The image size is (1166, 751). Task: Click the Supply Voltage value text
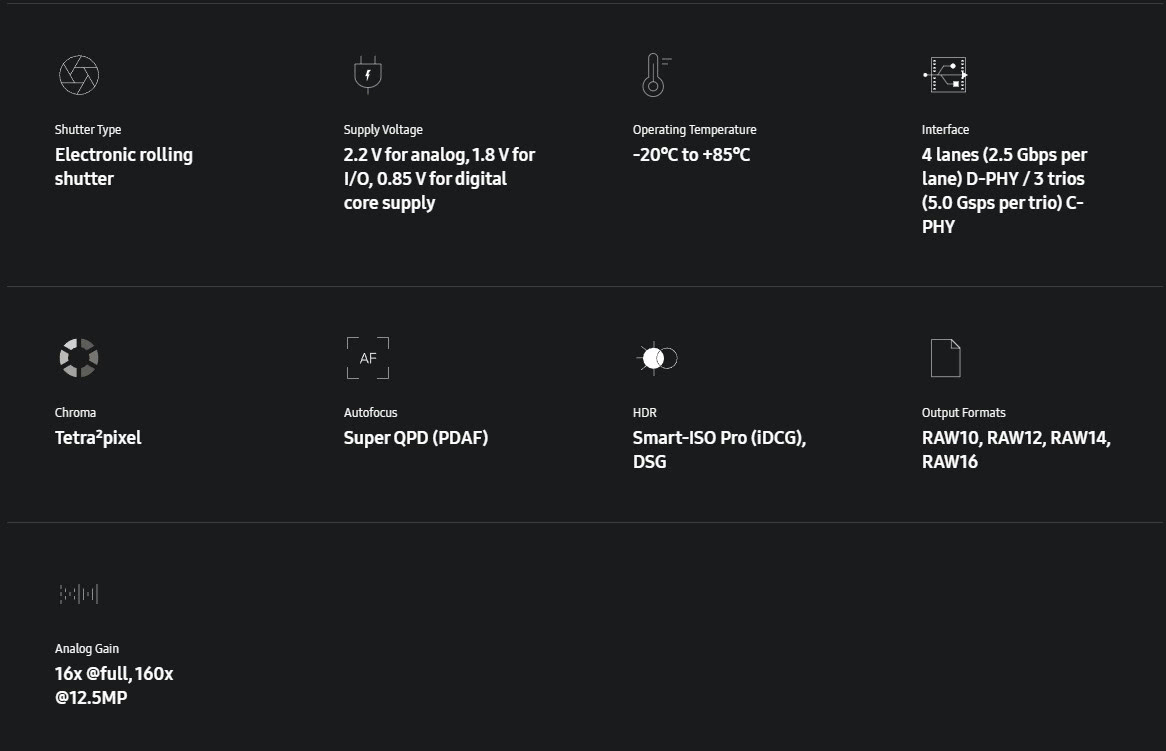439,178
